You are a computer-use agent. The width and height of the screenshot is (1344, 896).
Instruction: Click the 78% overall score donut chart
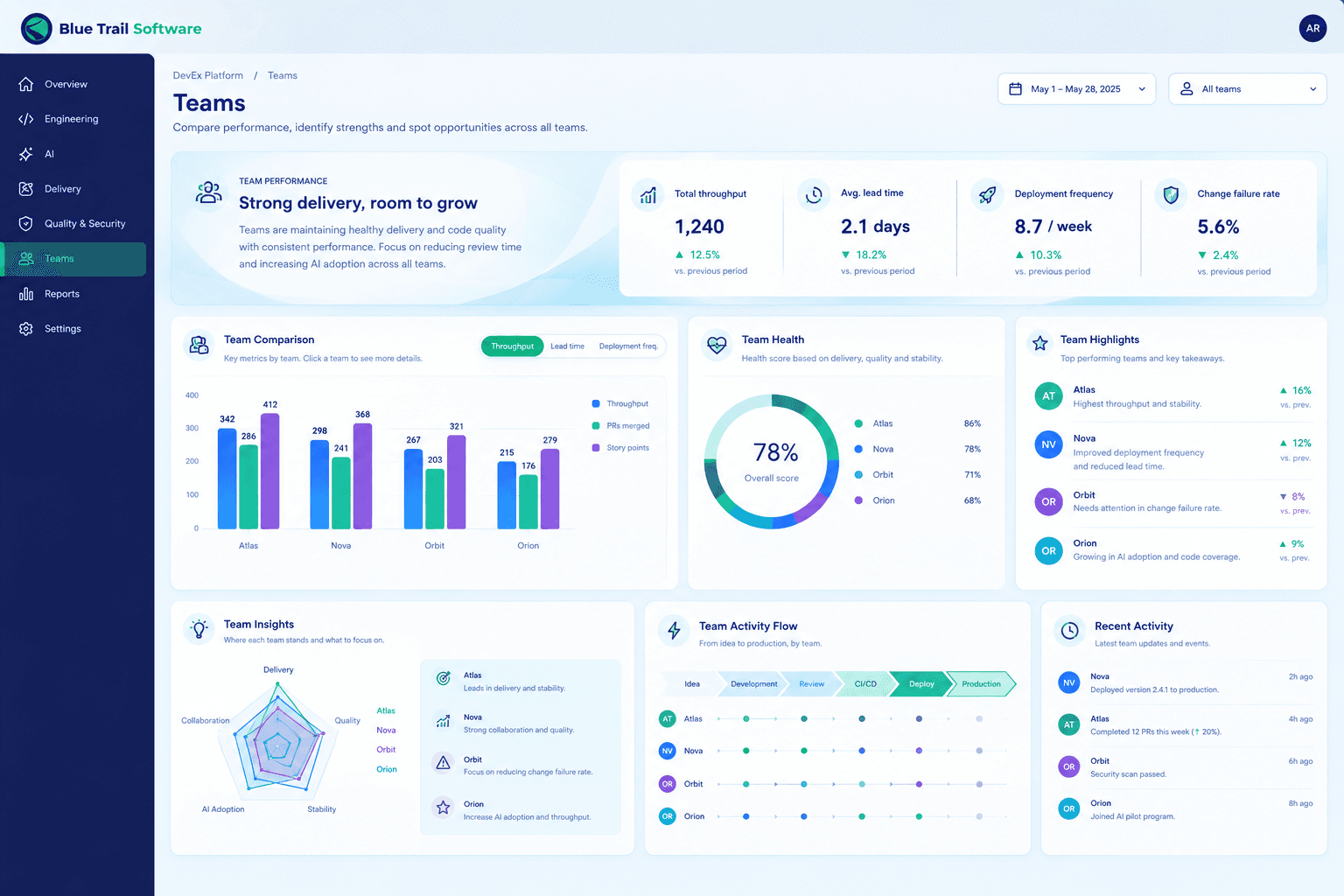[772, 462]
